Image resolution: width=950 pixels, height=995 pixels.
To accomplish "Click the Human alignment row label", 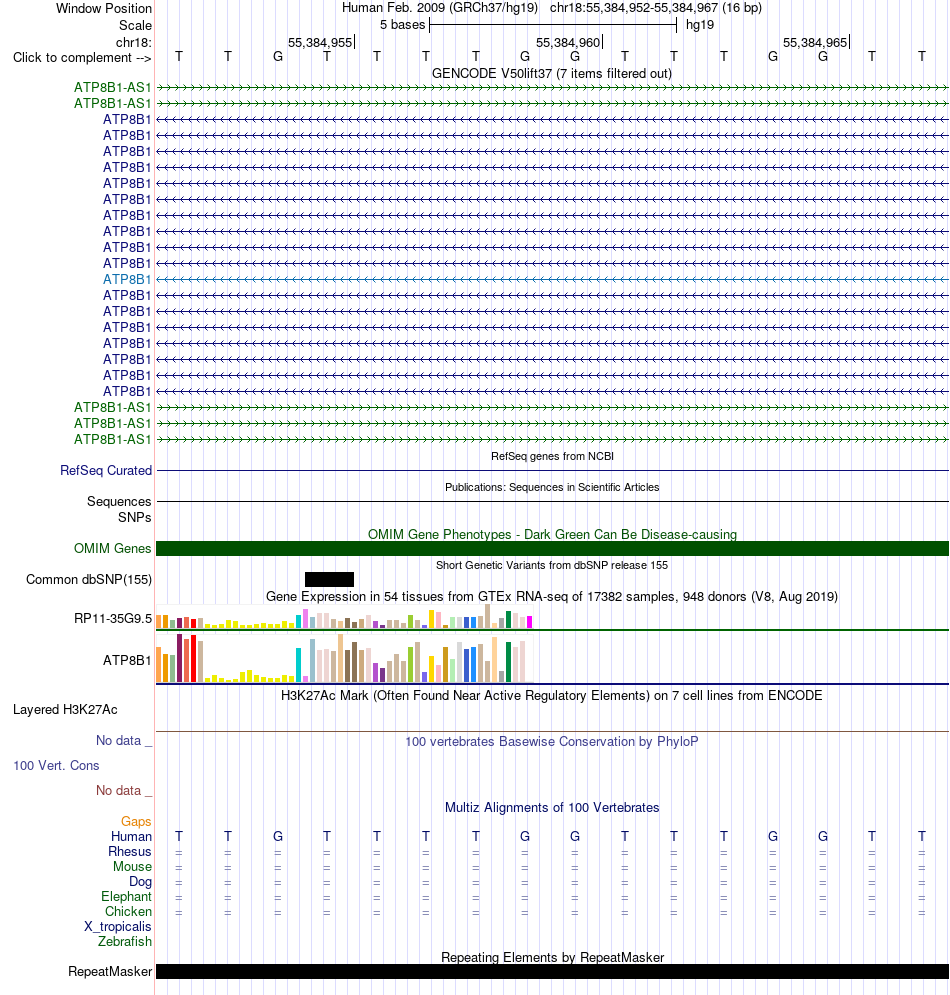I will [131, 836].
